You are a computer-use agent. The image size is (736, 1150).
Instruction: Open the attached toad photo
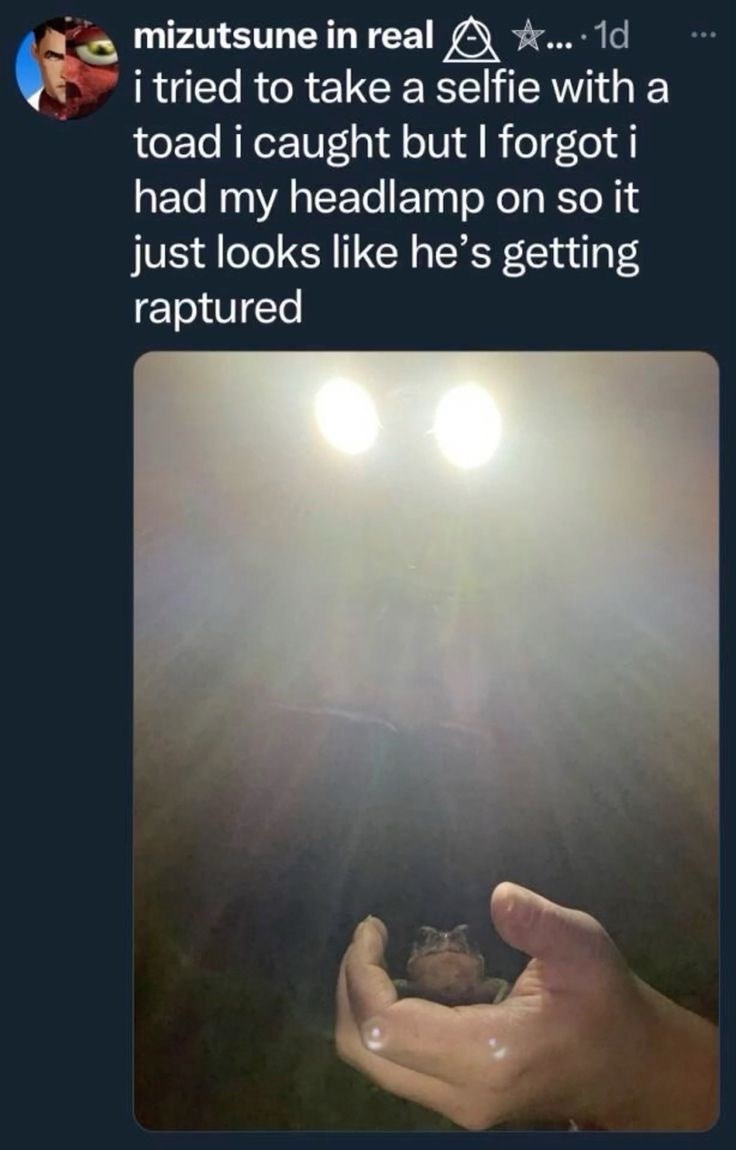click(426, 741)
